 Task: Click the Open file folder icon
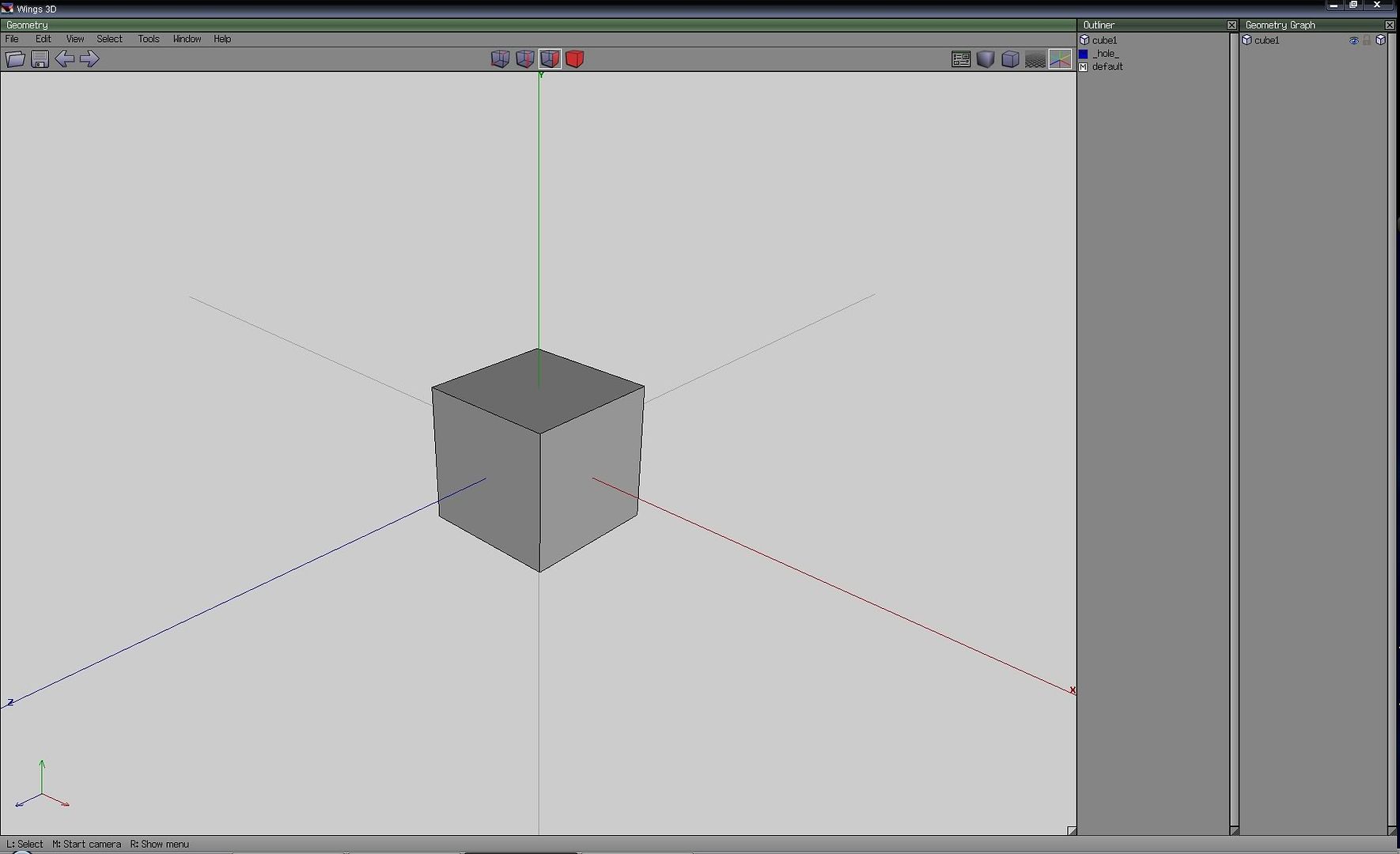coord(15,59)
